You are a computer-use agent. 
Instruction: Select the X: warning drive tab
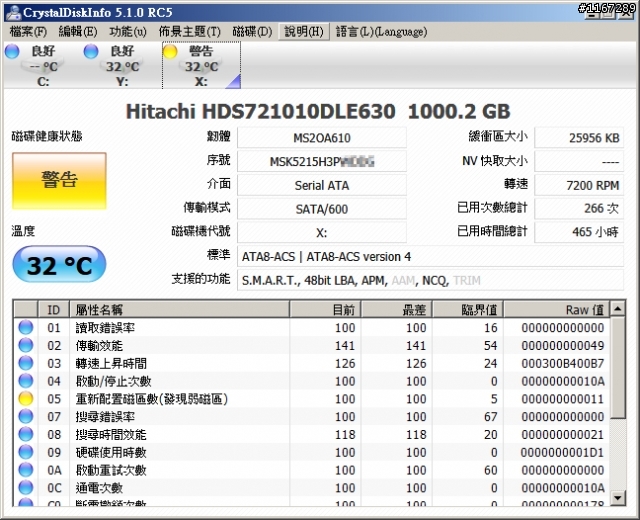[x=201, y=65]
